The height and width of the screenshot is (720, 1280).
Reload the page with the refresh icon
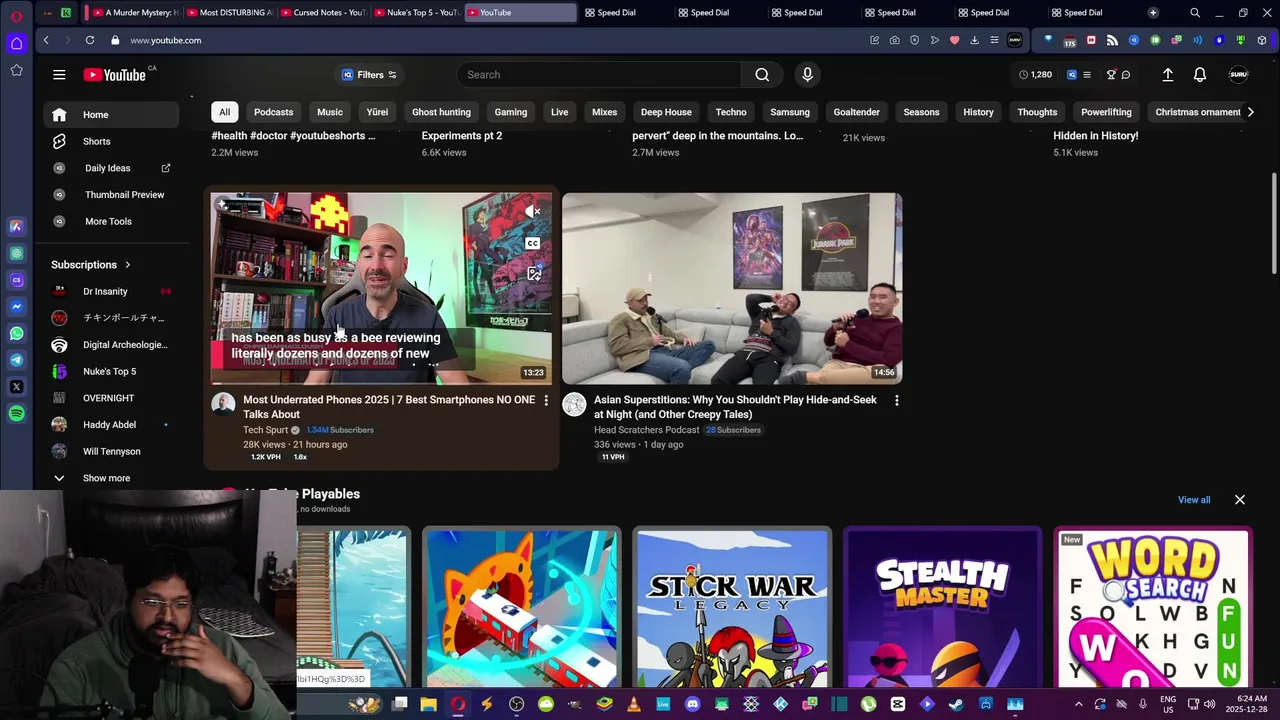(90, 40)
